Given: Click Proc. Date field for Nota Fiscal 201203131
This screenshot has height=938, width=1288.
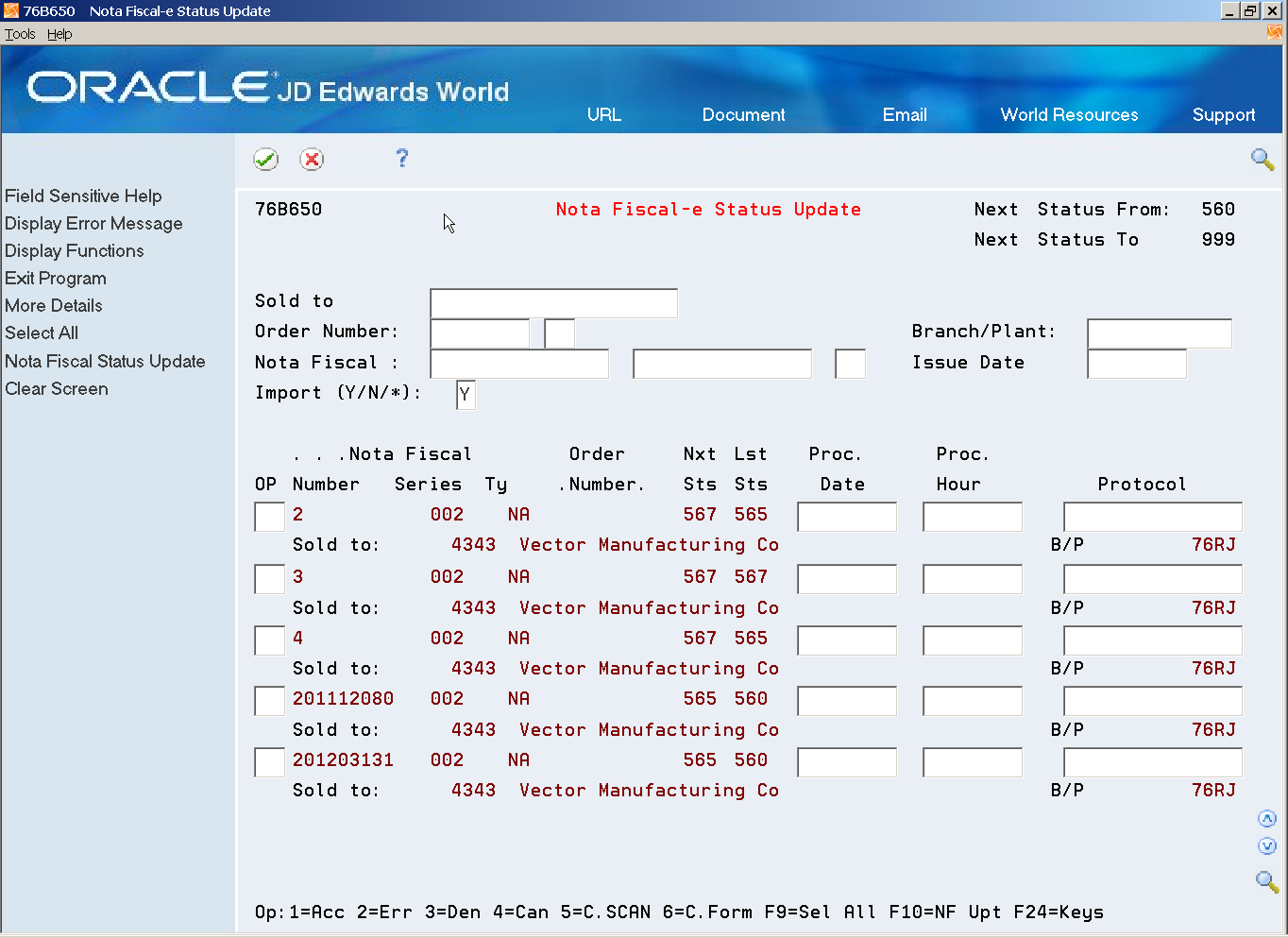Looking at the screenshot, I should pos(847,762).
